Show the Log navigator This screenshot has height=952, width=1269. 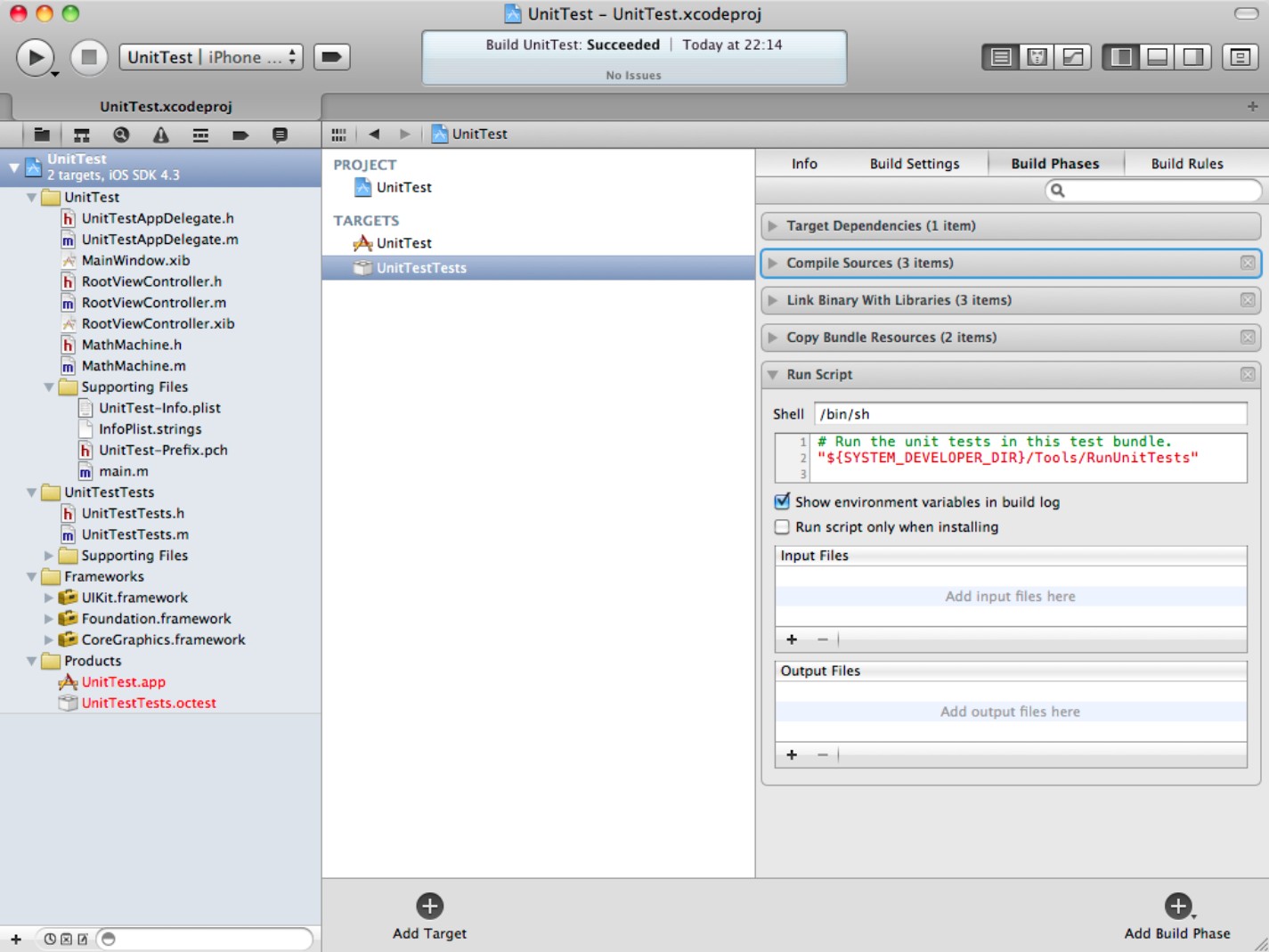[x=280, y=134]
